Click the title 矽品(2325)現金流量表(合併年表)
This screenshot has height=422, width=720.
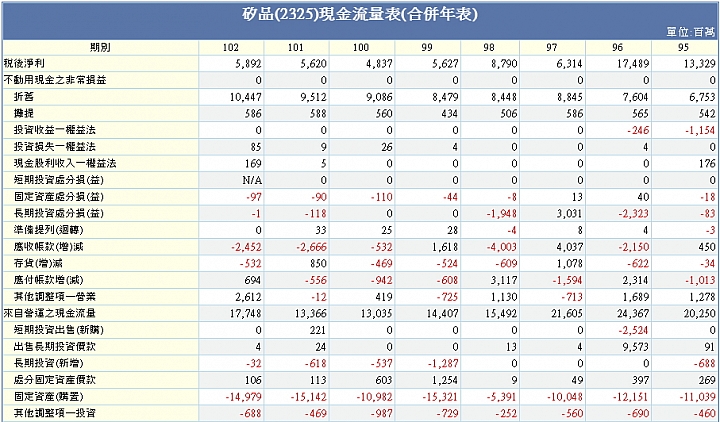(360, 14)
